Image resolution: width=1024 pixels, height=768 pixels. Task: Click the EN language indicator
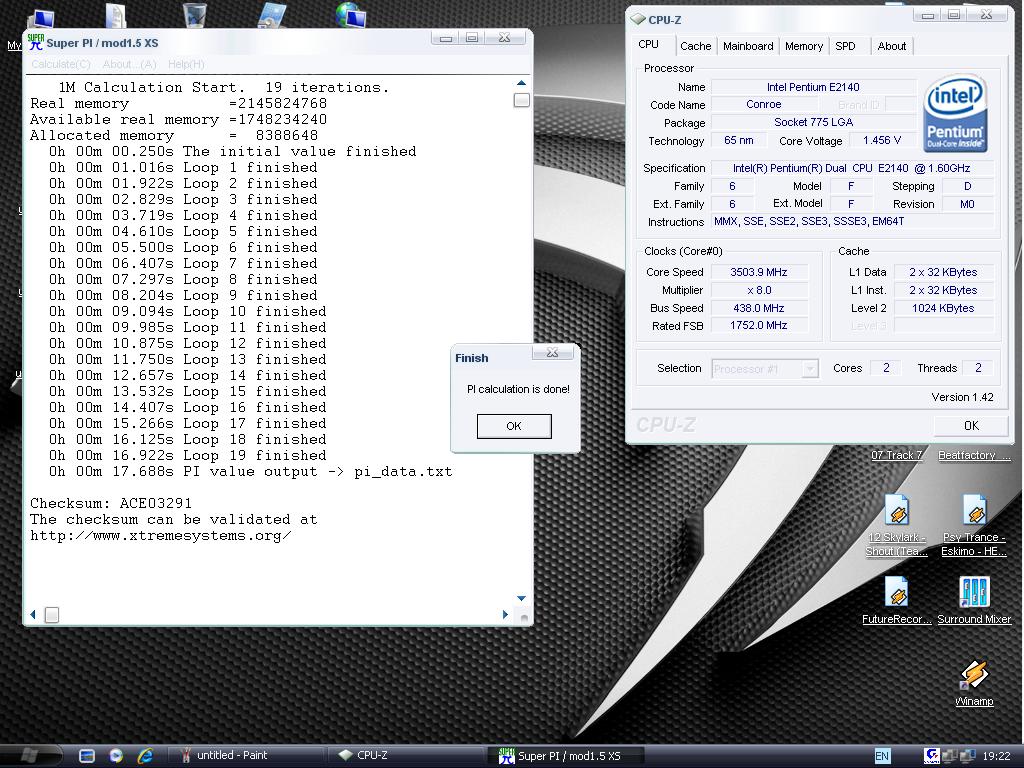(x=882, y=756)
